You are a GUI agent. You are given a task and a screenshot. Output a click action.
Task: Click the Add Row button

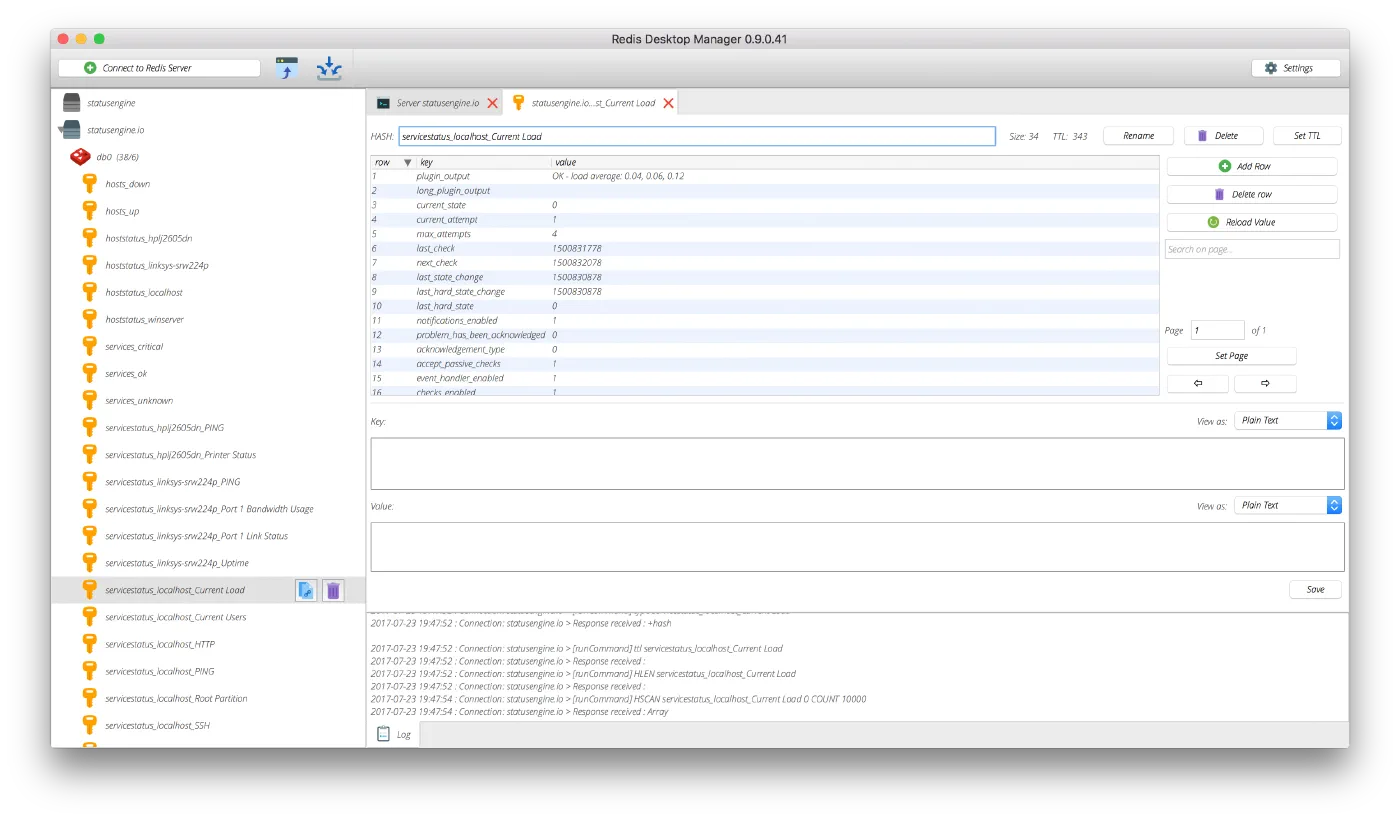pos(1252,166)
